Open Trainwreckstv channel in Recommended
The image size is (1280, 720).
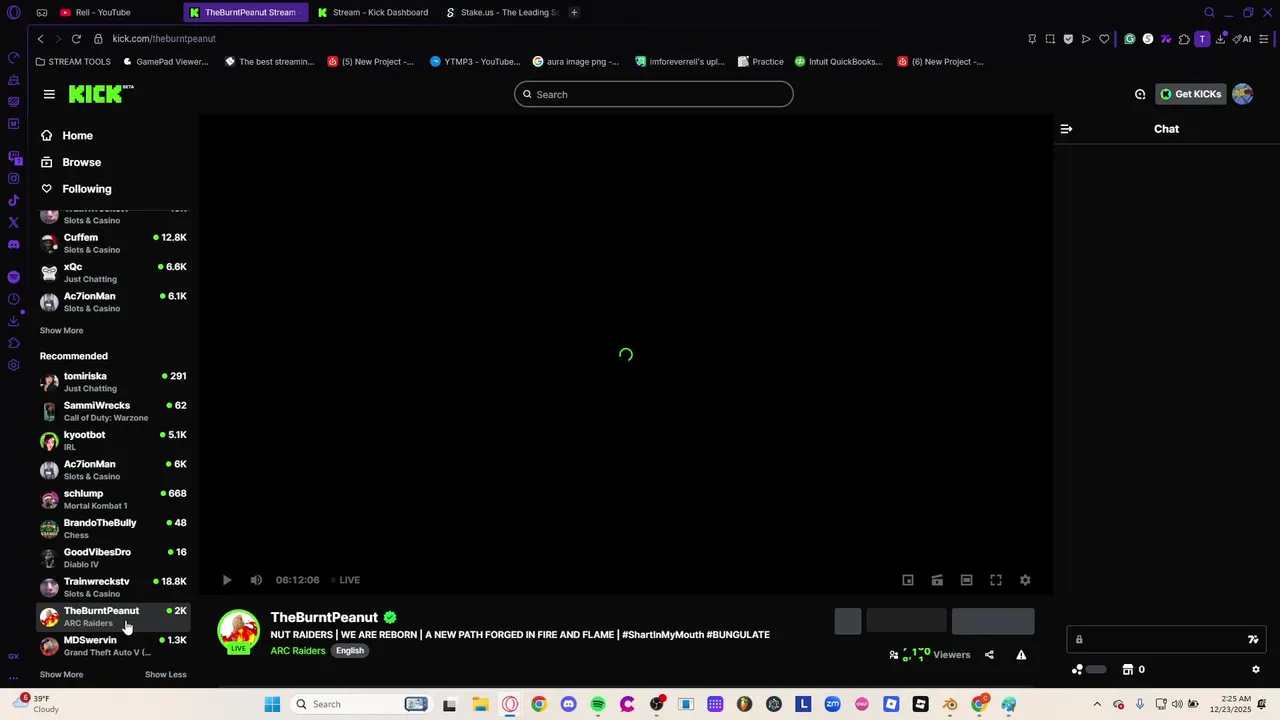(x=113, y=587)
